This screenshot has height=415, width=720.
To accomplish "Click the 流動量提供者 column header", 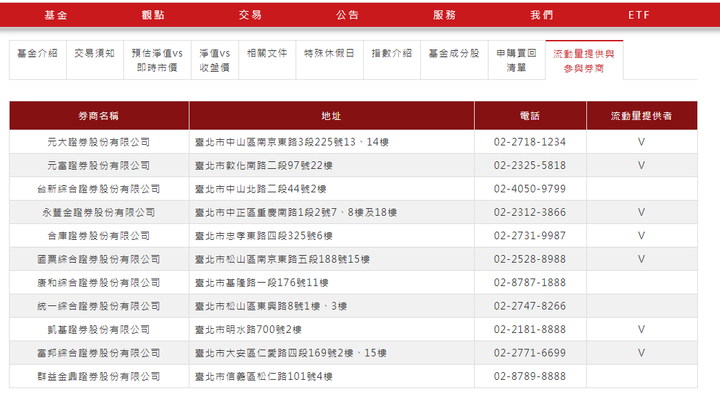I will [641, 116].
